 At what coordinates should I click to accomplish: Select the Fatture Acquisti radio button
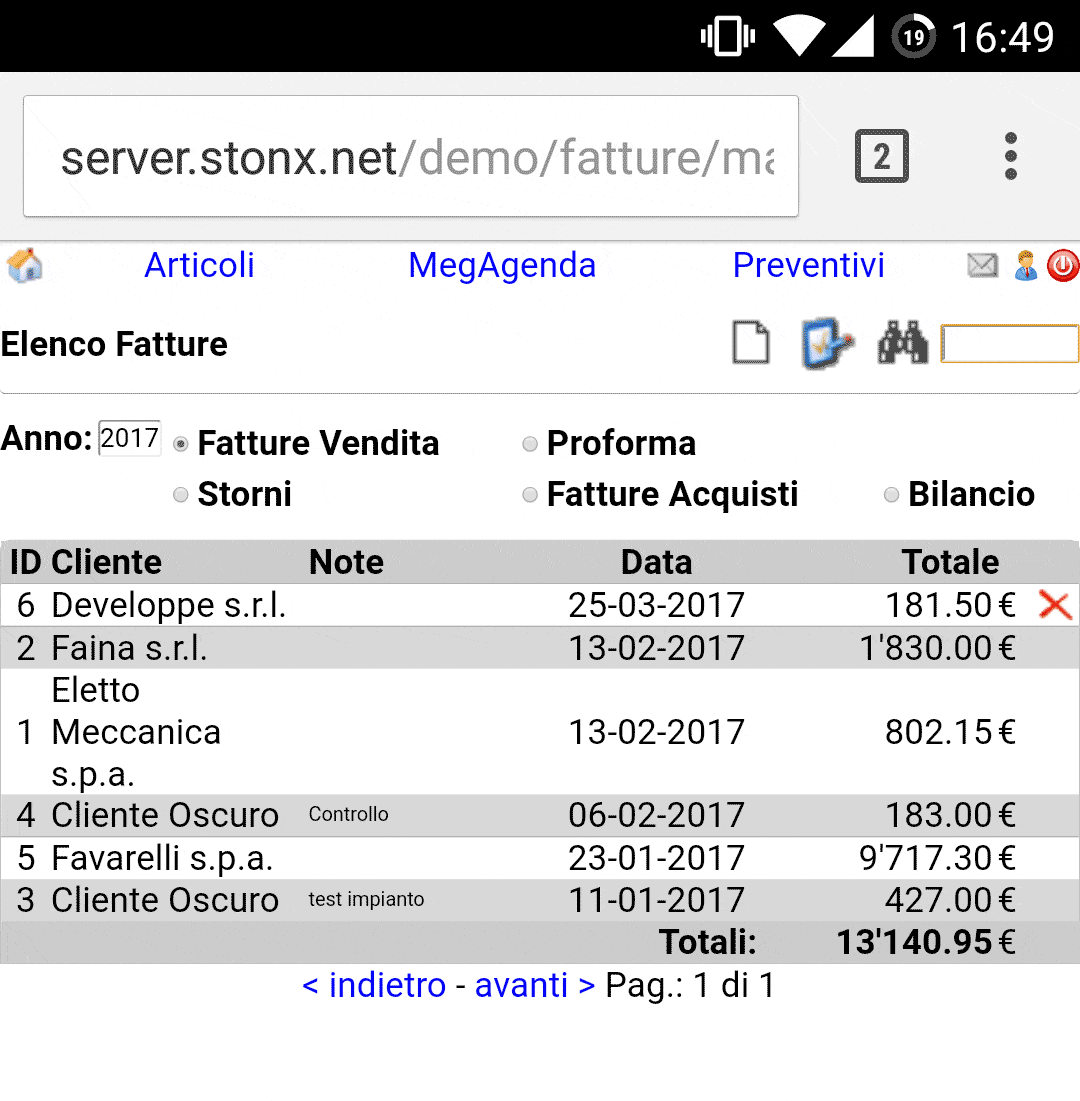pyautogui.click(x=530, y=495)
